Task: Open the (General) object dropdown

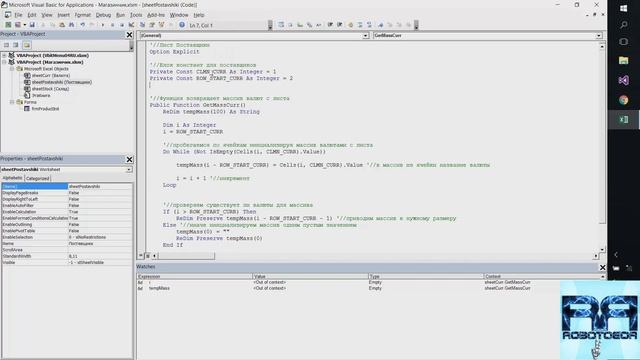Action: (365, 36)
